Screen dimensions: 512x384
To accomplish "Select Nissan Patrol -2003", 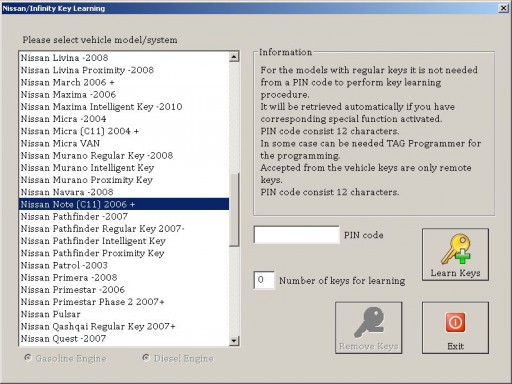I will [124, 265].
